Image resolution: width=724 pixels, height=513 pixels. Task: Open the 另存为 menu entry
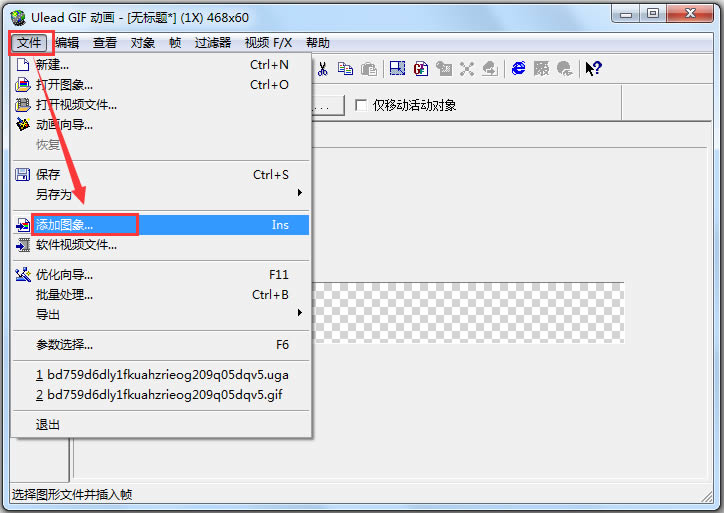[x=161, y=194]
